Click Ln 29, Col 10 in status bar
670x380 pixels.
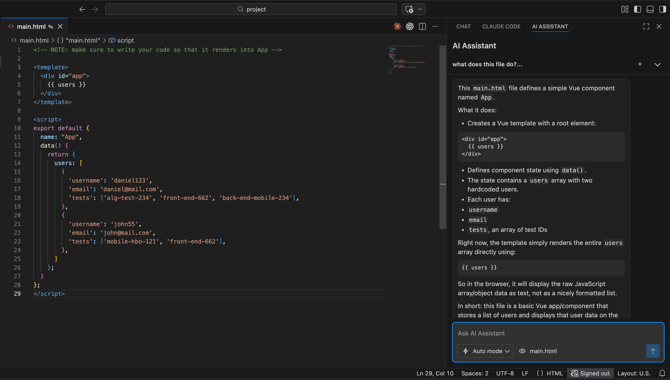(435, 373)
